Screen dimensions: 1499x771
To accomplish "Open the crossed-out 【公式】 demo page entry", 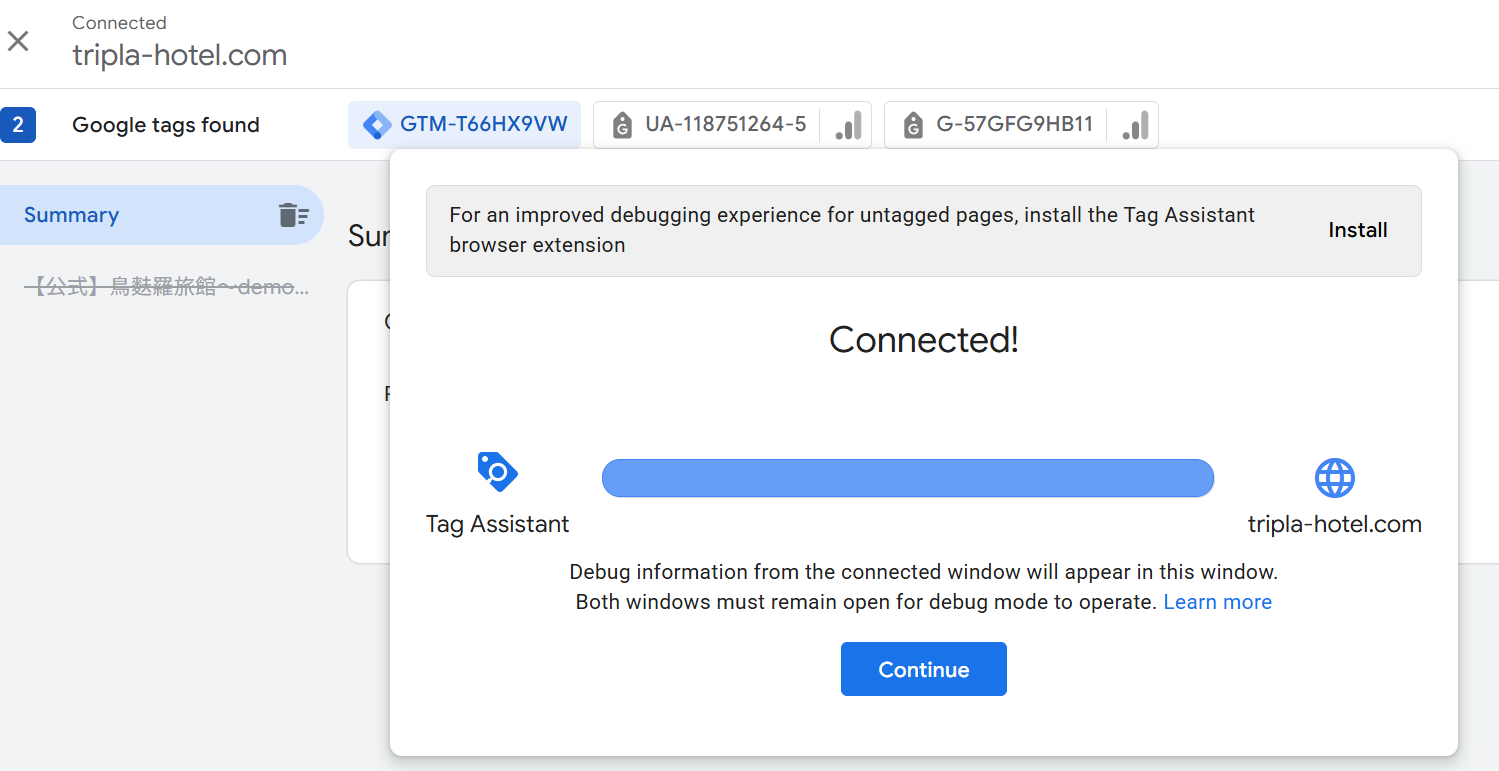I will click(166, 288).
